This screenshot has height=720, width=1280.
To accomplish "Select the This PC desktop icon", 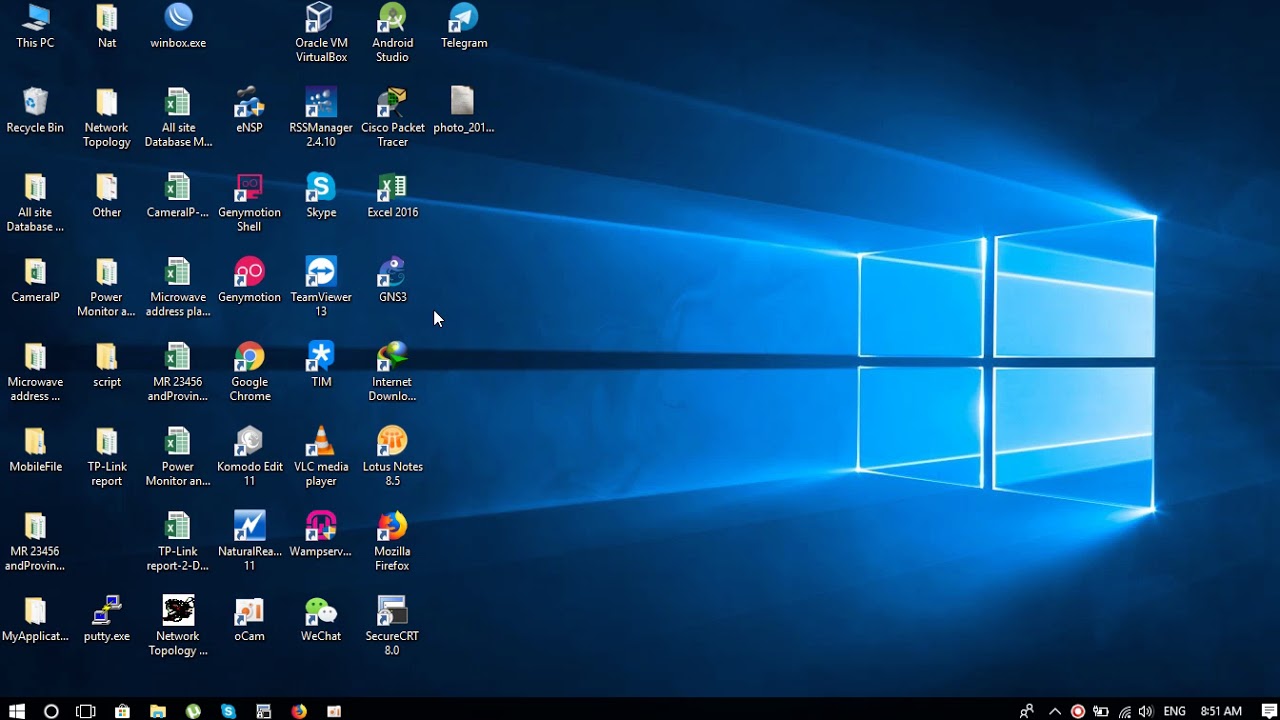I will pyautogui.click(x=35, y=27).
